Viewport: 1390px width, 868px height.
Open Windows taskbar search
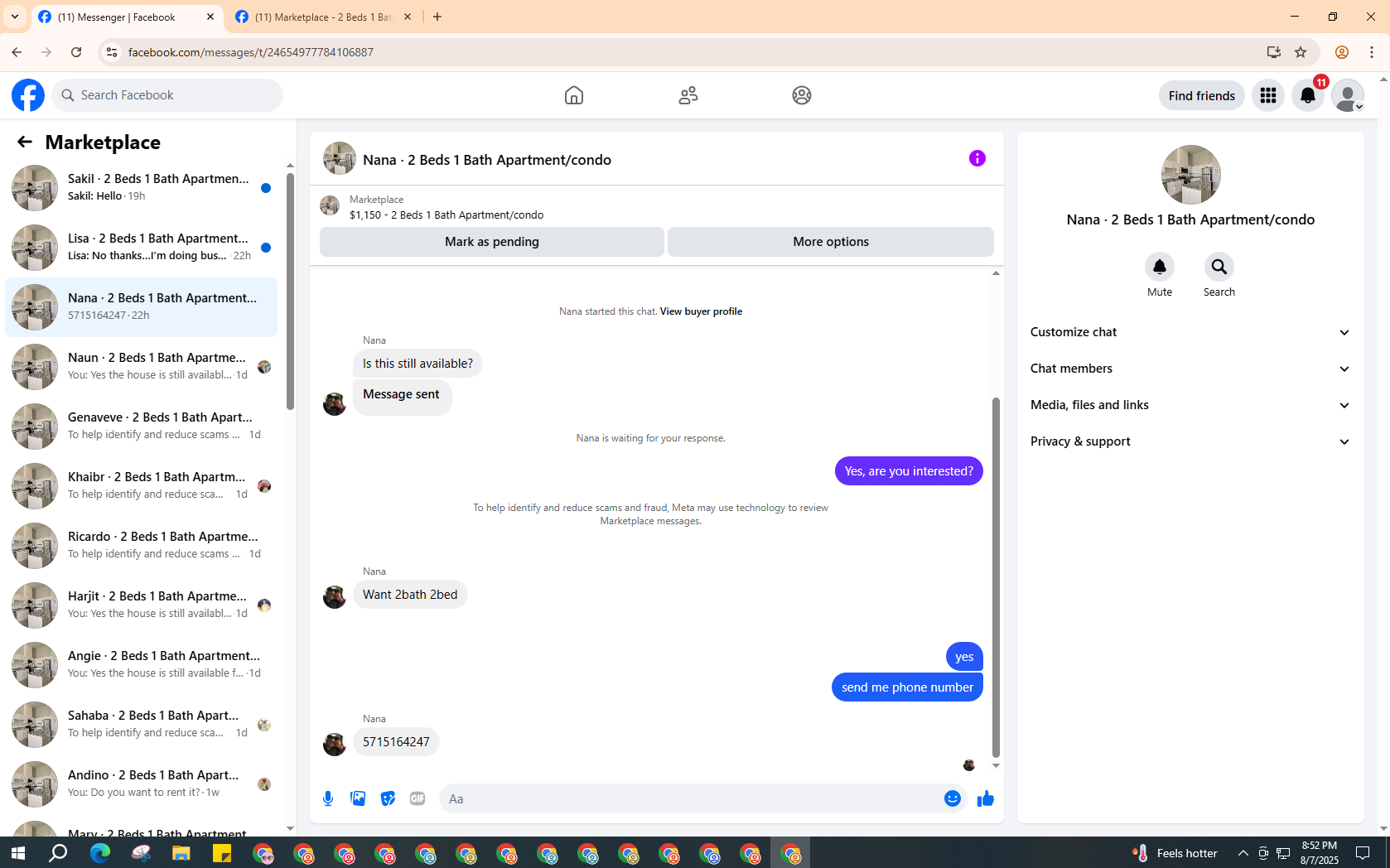pyautogui.click(x=58, y=852)
